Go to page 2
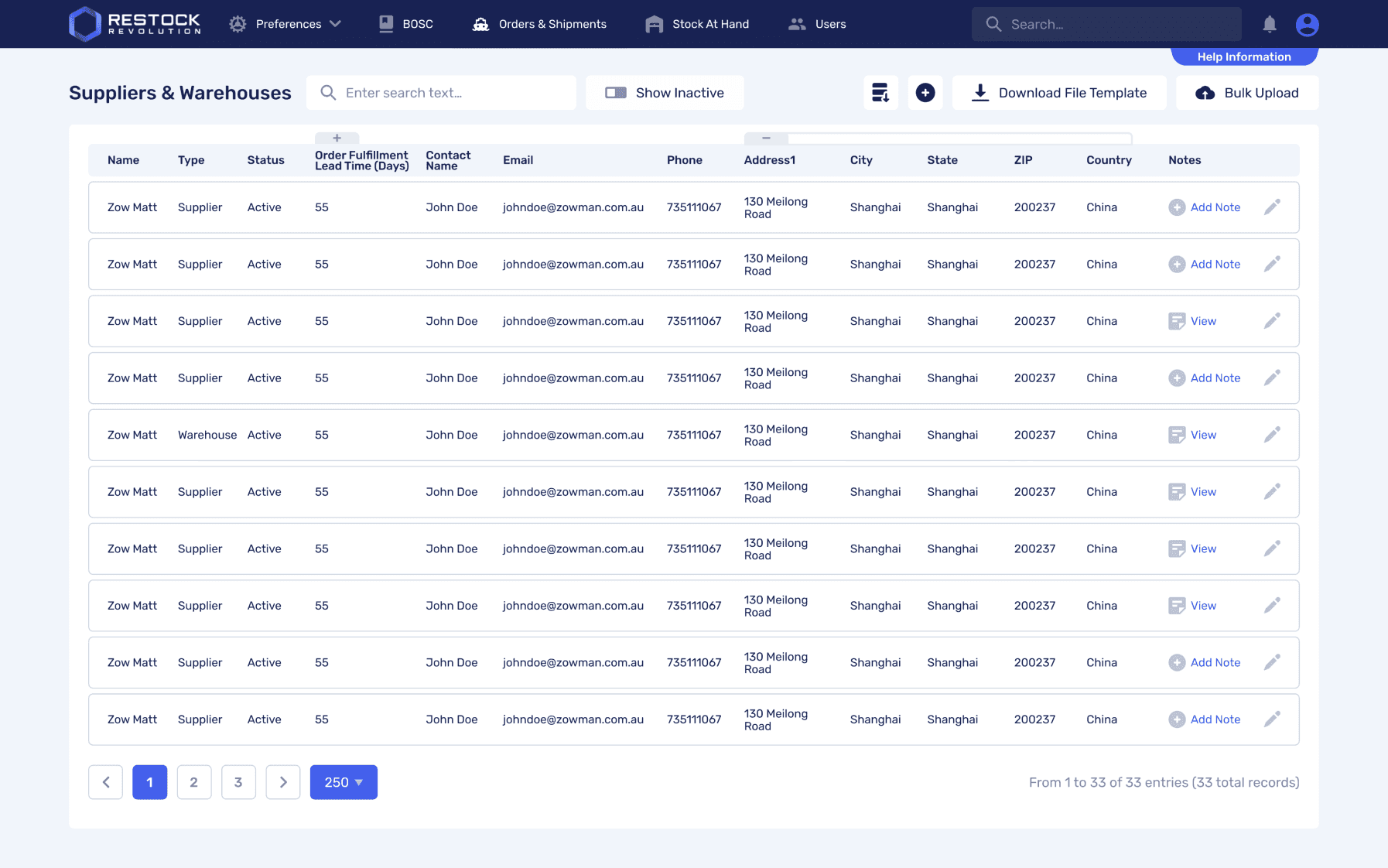The width and height of the screenshot is (1388, 868). point(194,782)
